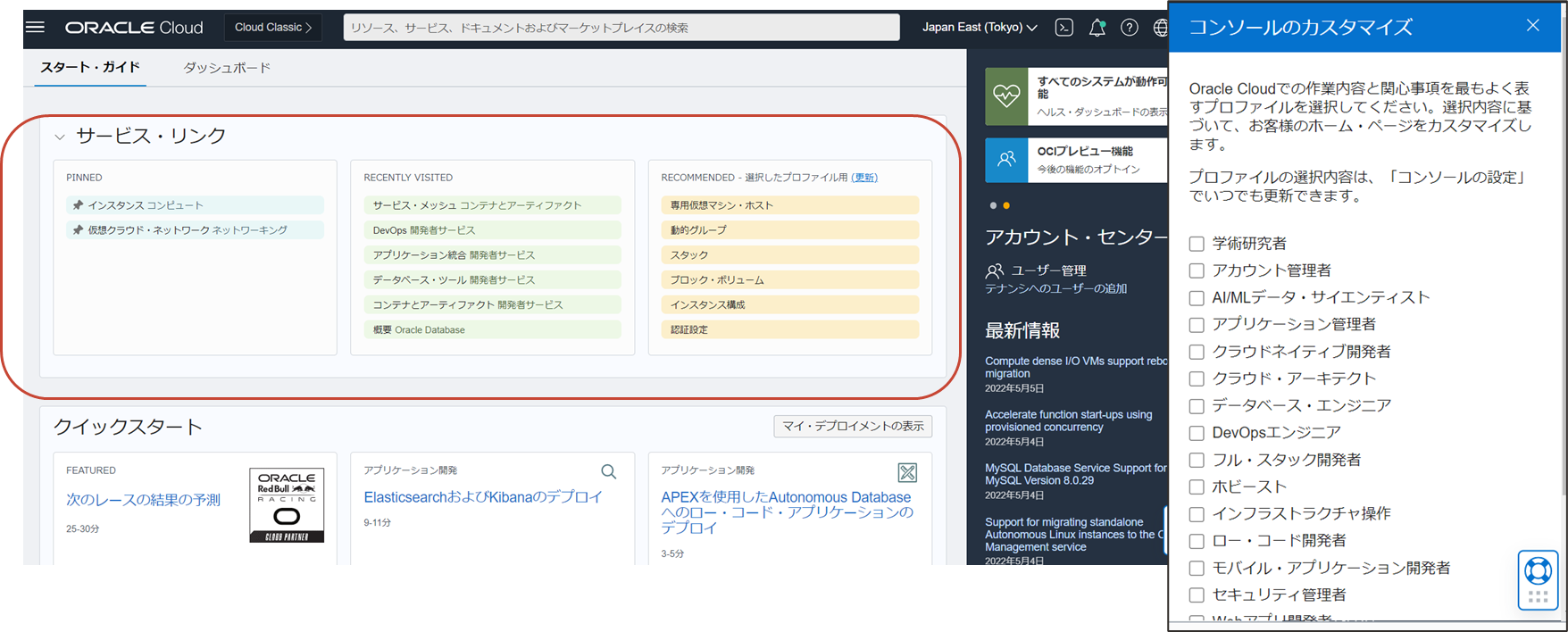This screenshot has width=1568, height=632.
Task: Open 概要 Oracle Database link
Action: pos(492,330)
